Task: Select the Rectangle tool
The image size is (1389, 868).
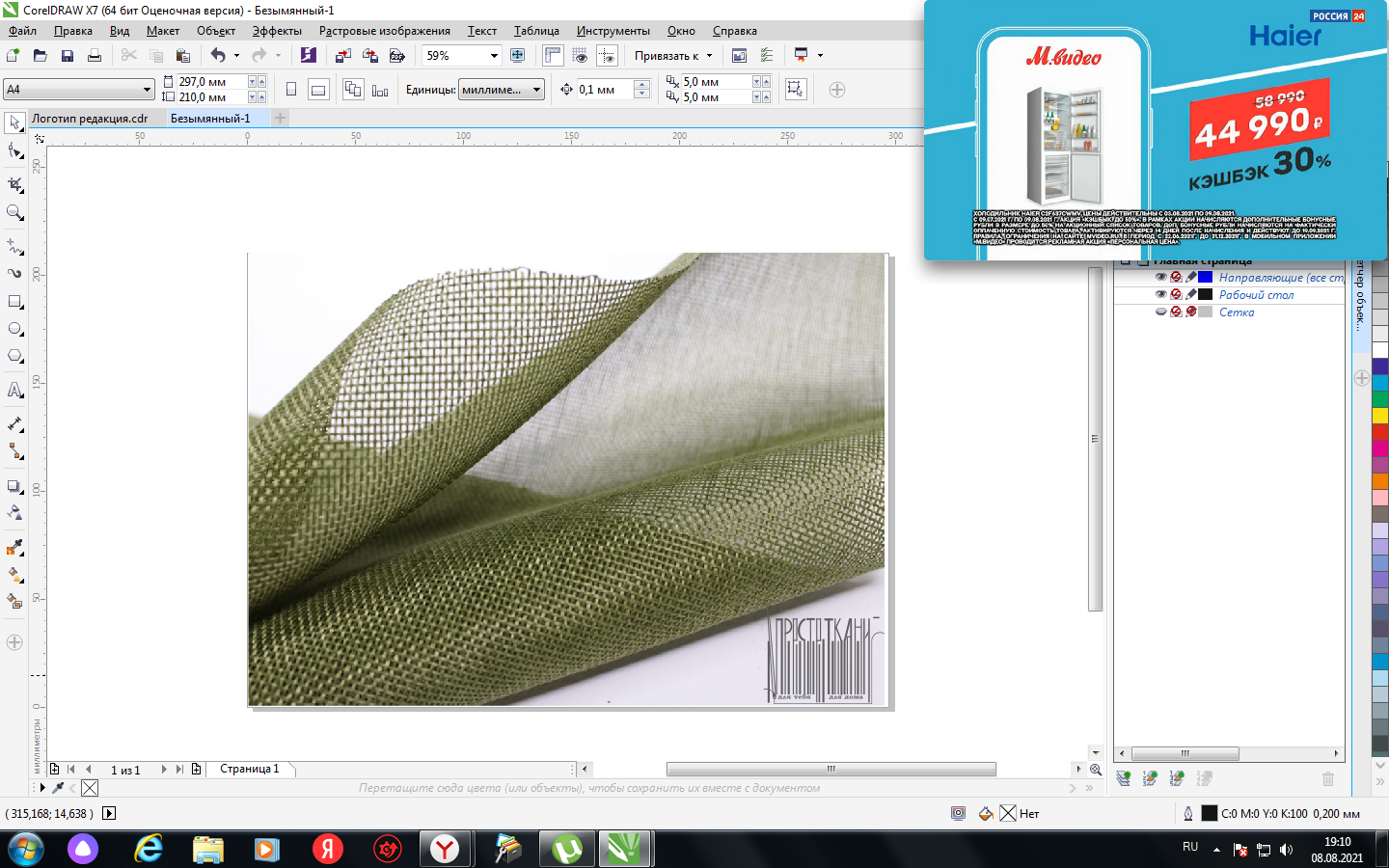Action: coord(14,302)
